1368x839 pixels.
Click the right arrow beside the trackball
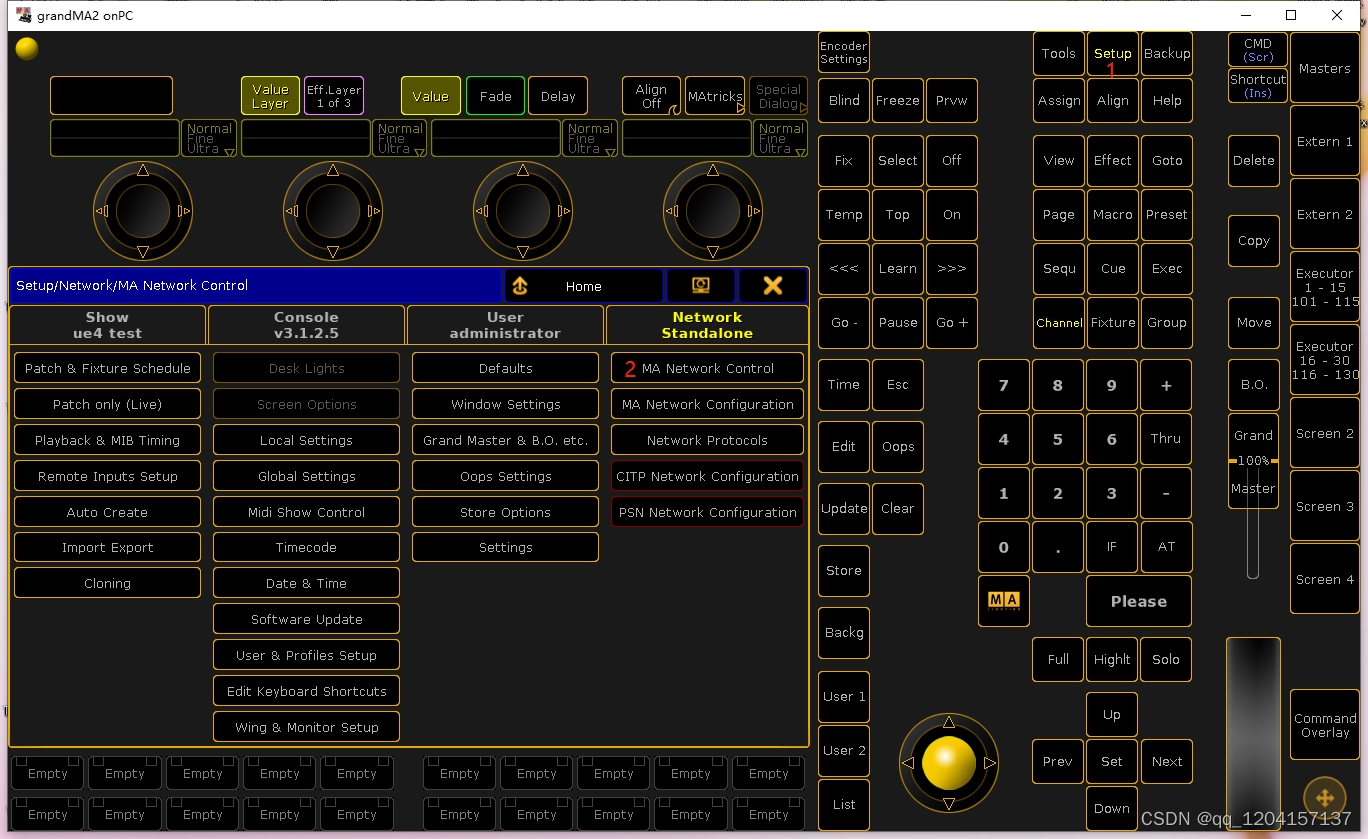coord(990,763)
